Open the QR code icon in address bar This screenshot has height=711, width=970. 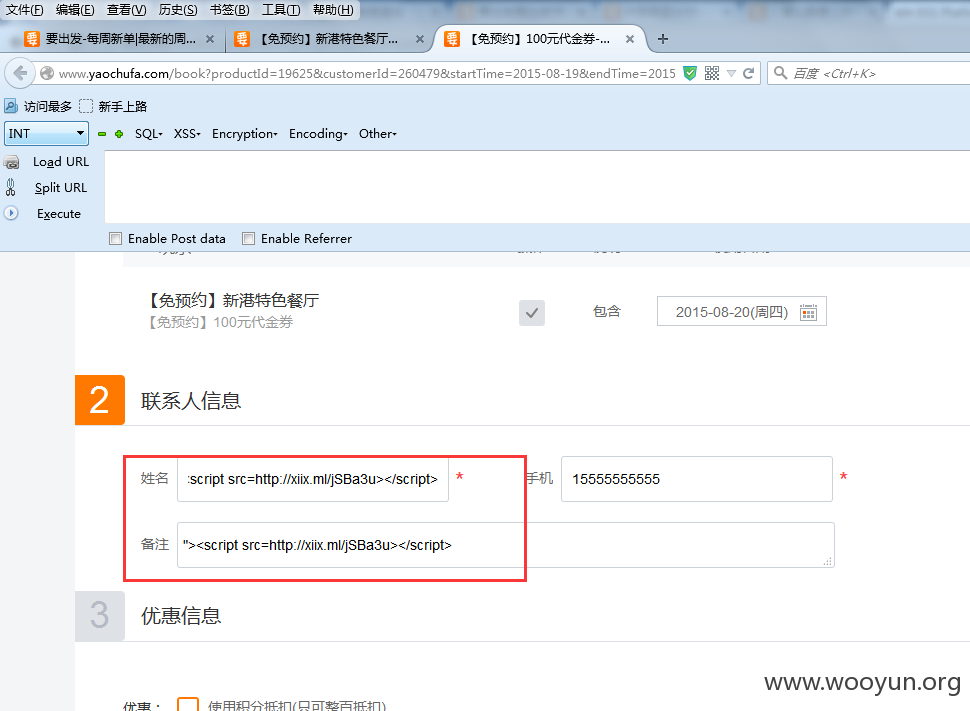[712, 73]
